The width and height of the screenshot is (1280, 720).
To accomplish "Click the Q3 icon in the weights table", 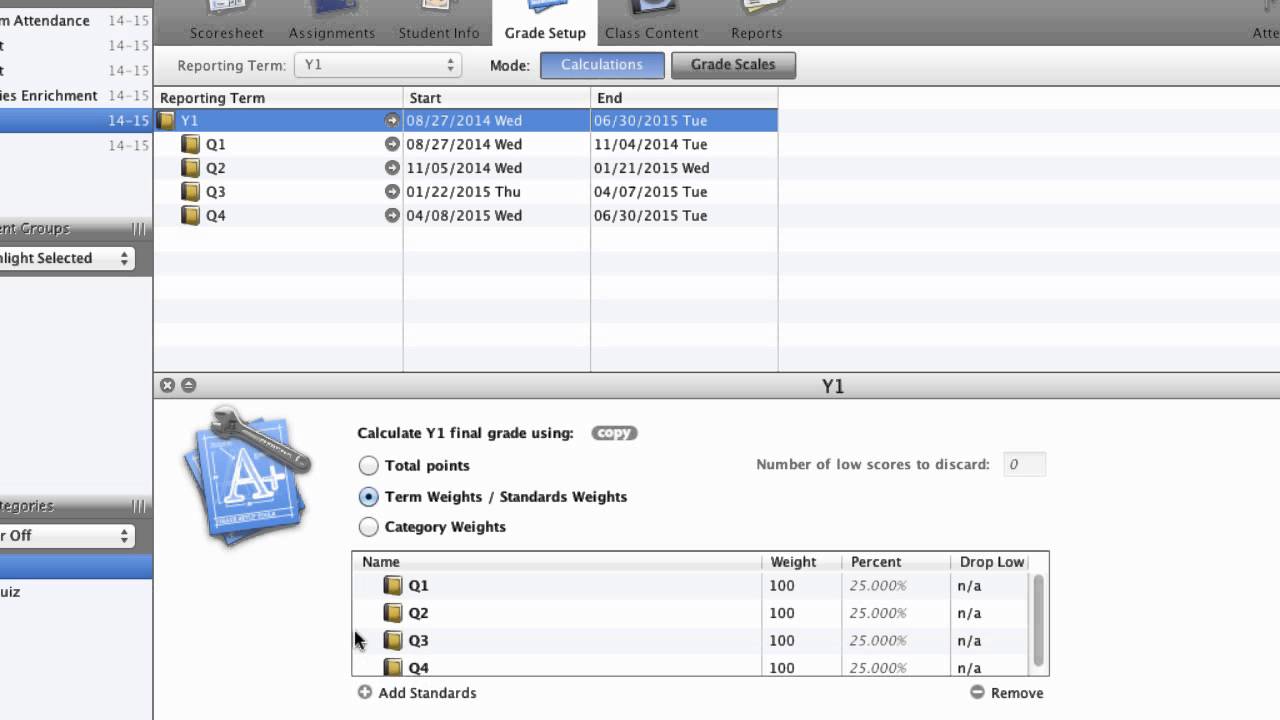I will click(393, 641).
